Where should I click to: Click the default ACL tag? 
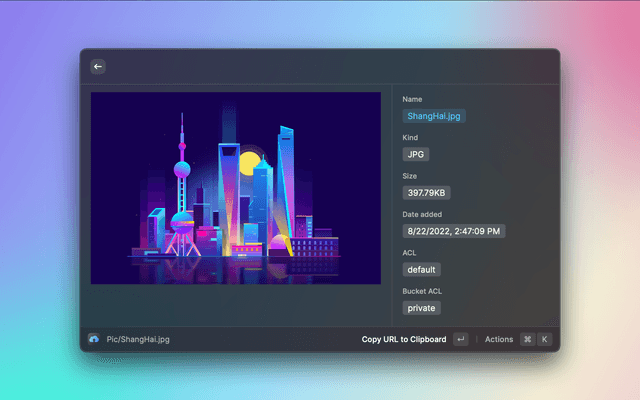(x=421, y=269)
